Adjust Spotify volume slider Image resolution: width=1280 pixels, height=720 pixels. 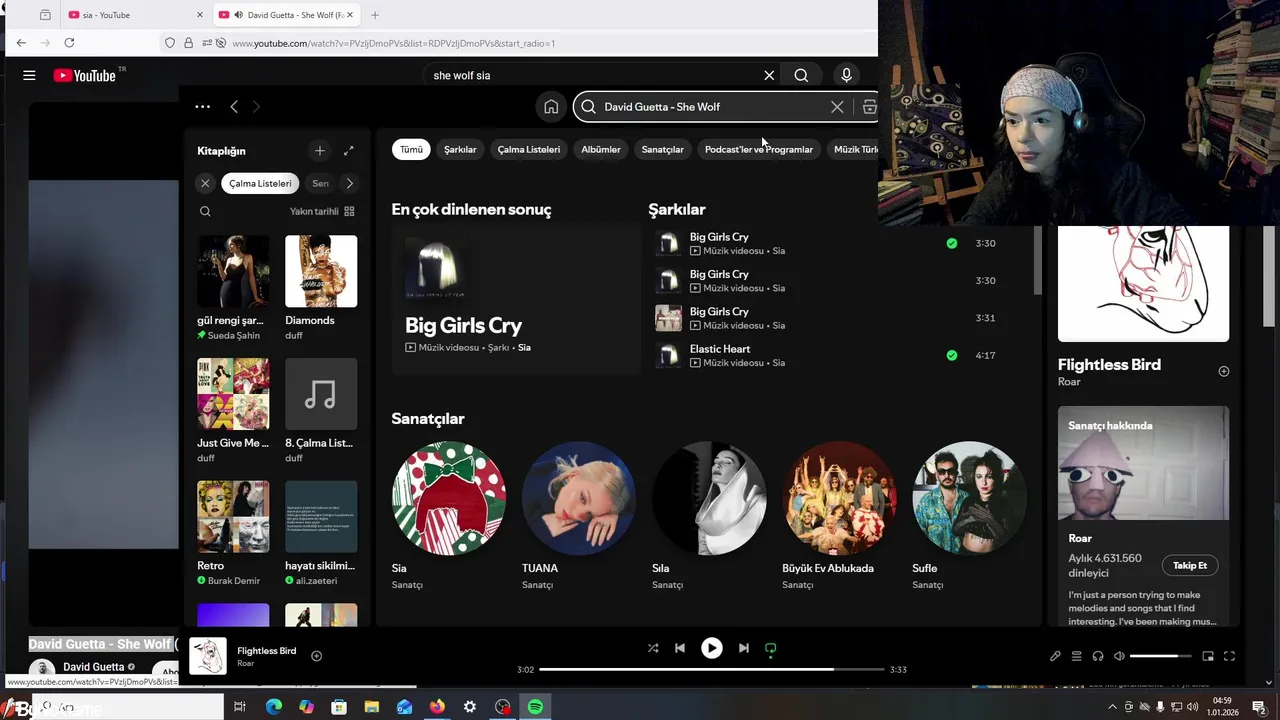[x=1160, y=656]
